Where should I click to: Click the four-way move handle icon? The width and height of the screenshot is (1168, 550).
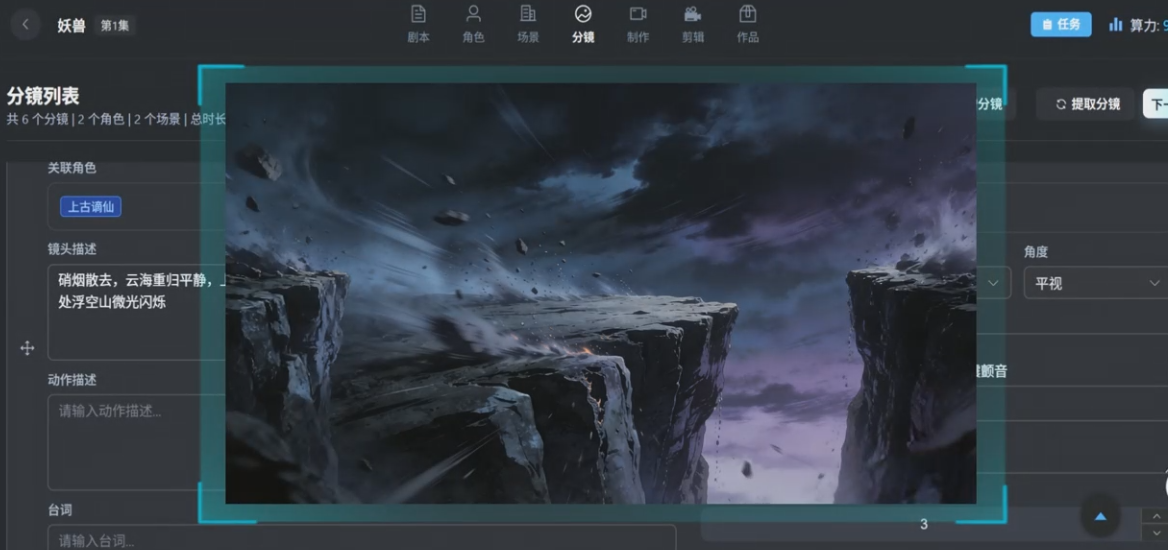27,348
